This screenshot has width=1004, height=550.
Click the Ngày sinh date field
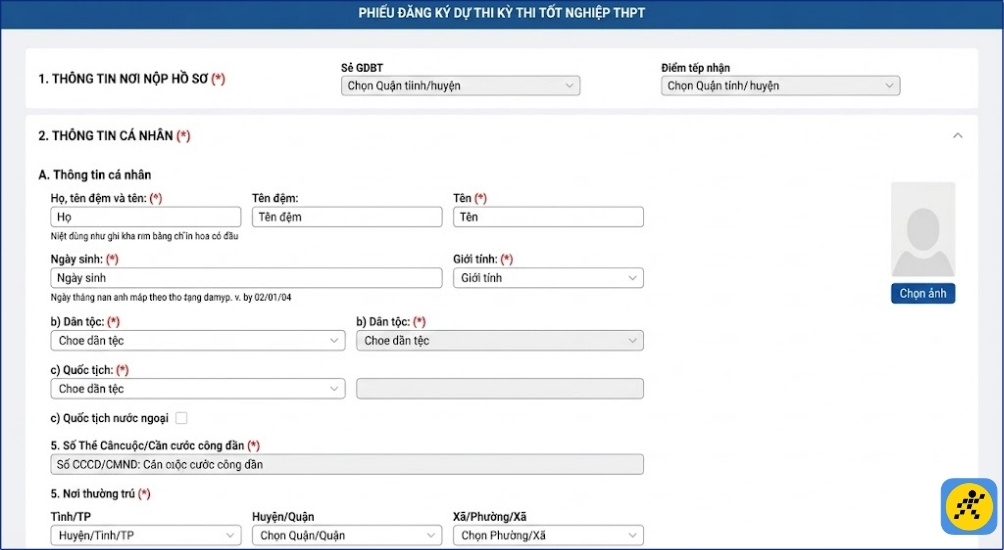click(x=246, y=278)
